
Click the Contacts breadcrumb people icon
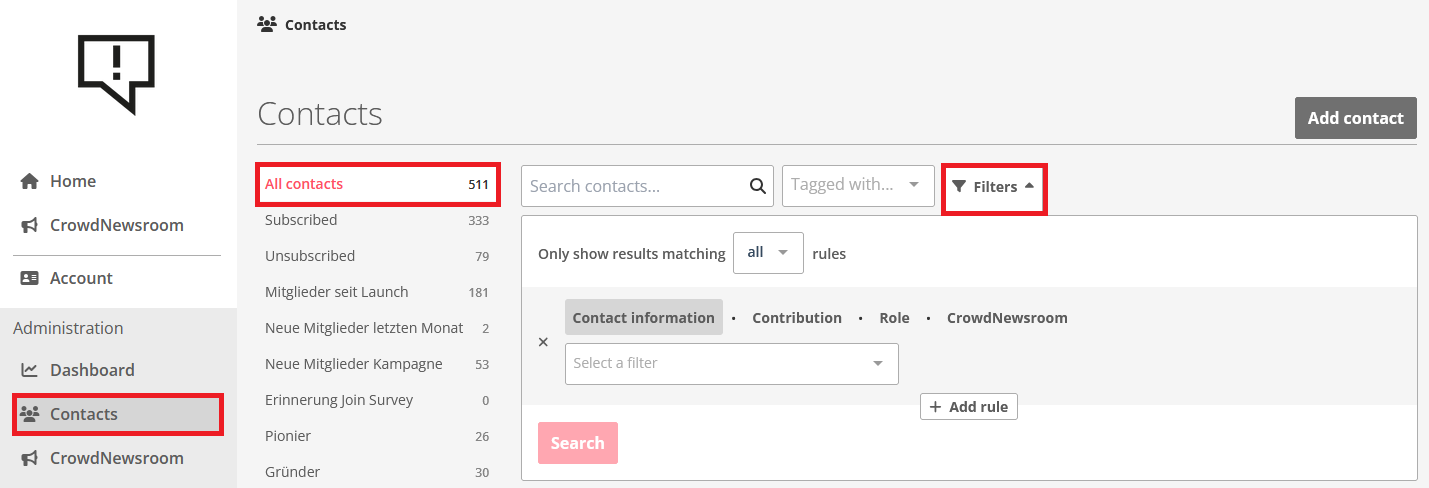(267, 24)
